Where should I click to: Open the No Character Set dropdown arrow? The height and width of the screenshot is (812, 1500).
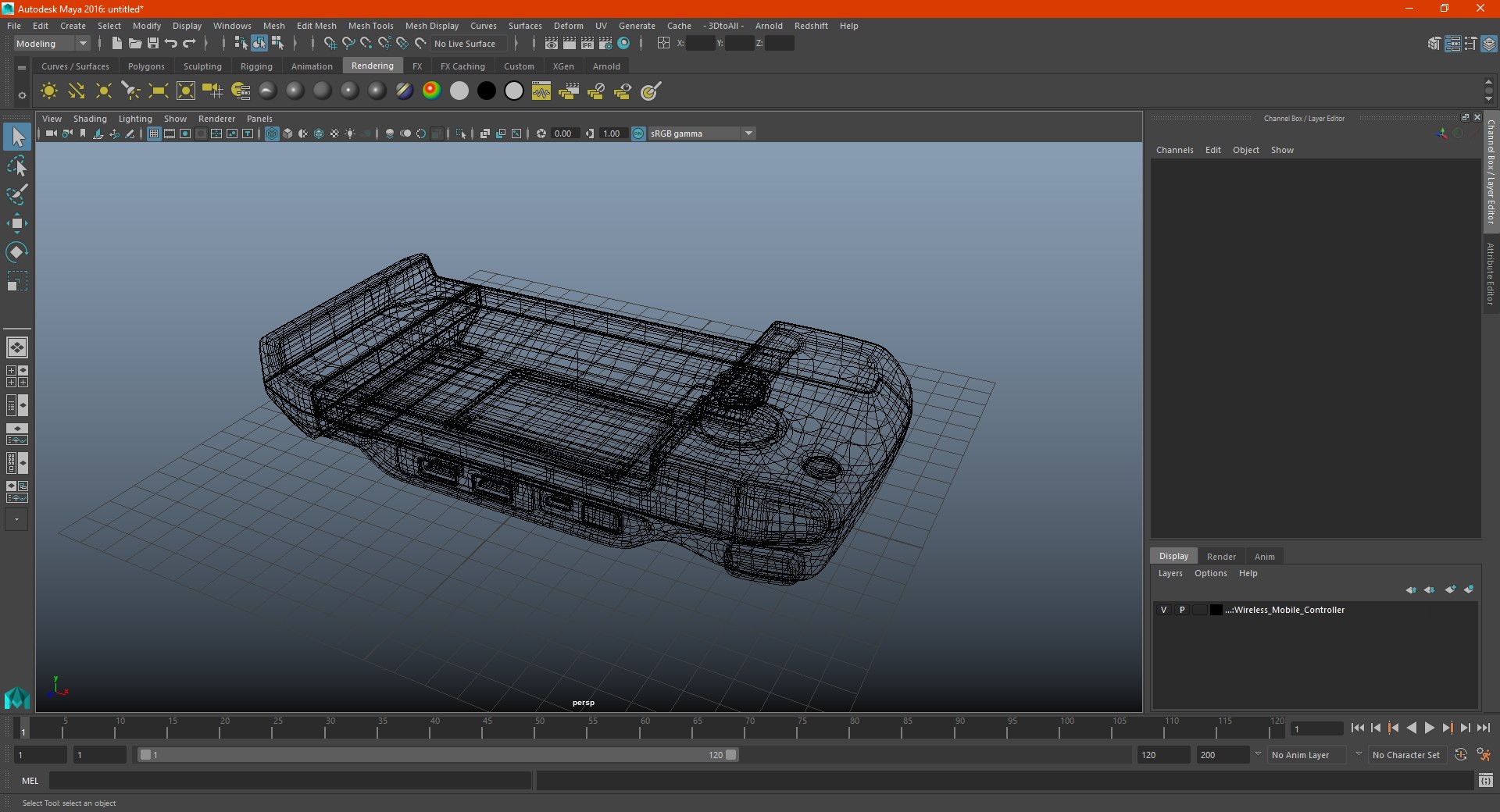1359,754
